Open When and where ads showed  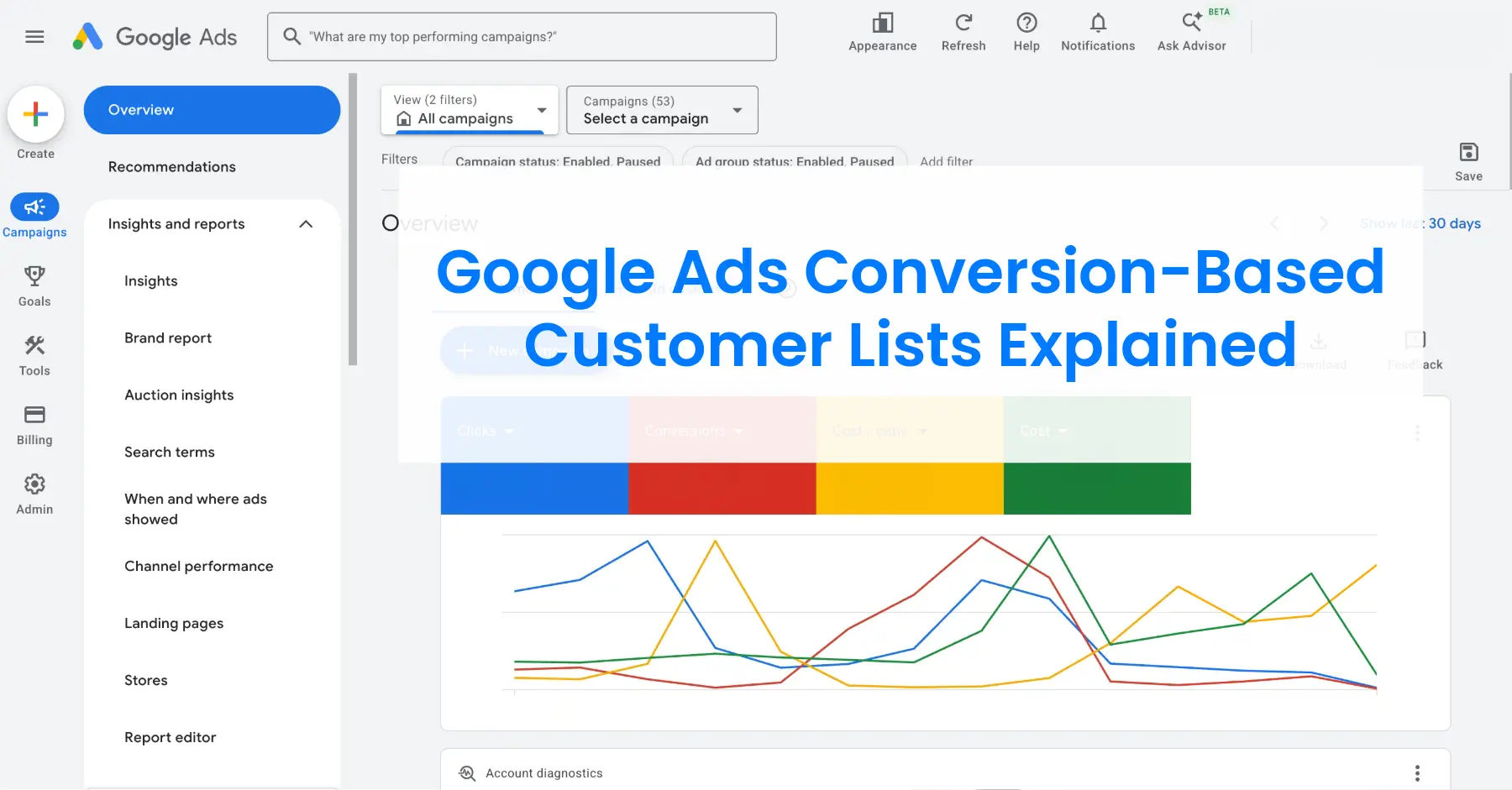point(196,510)
